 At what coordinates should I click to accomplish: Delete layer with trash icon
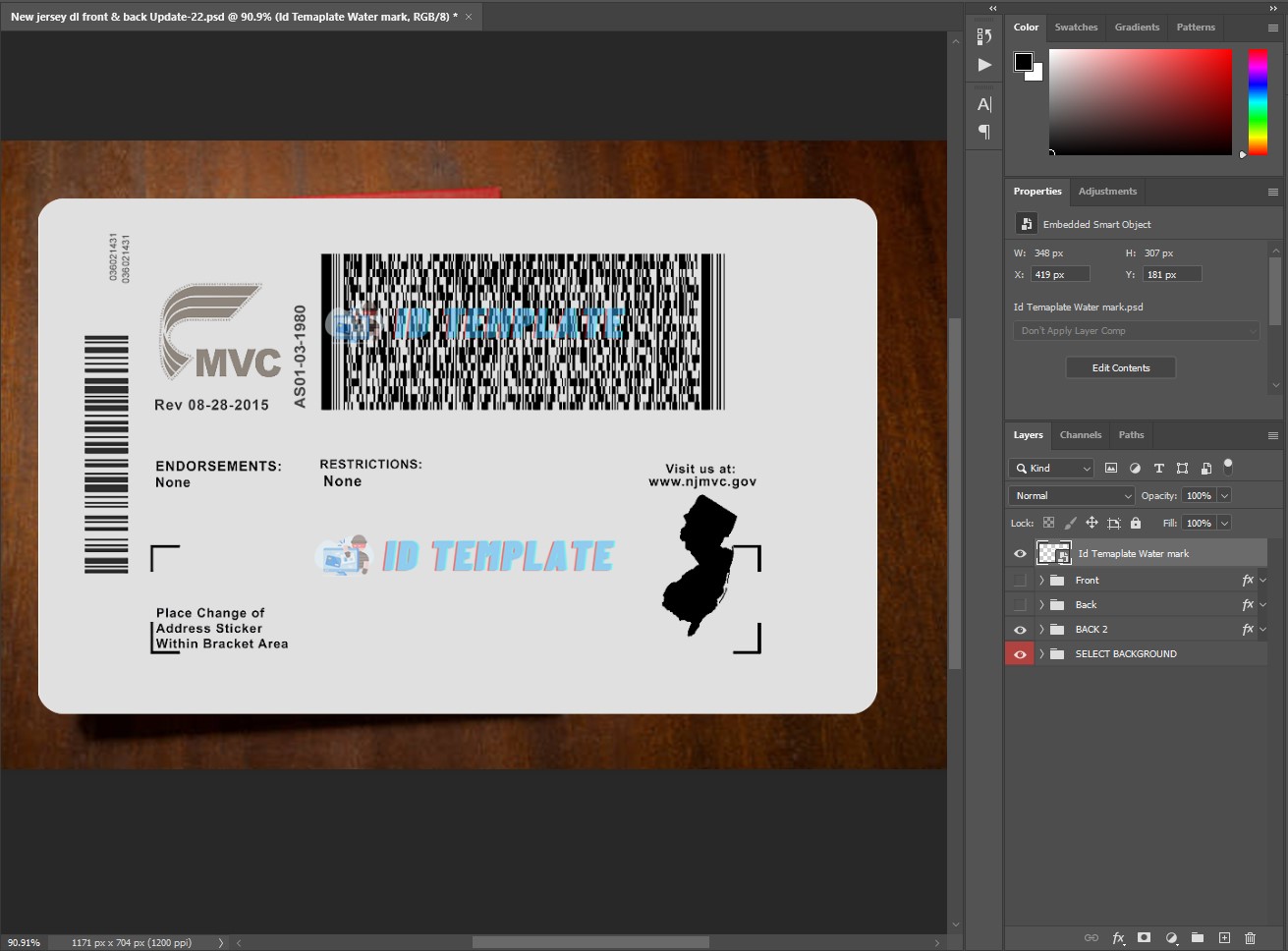[x=1250, y=938]
